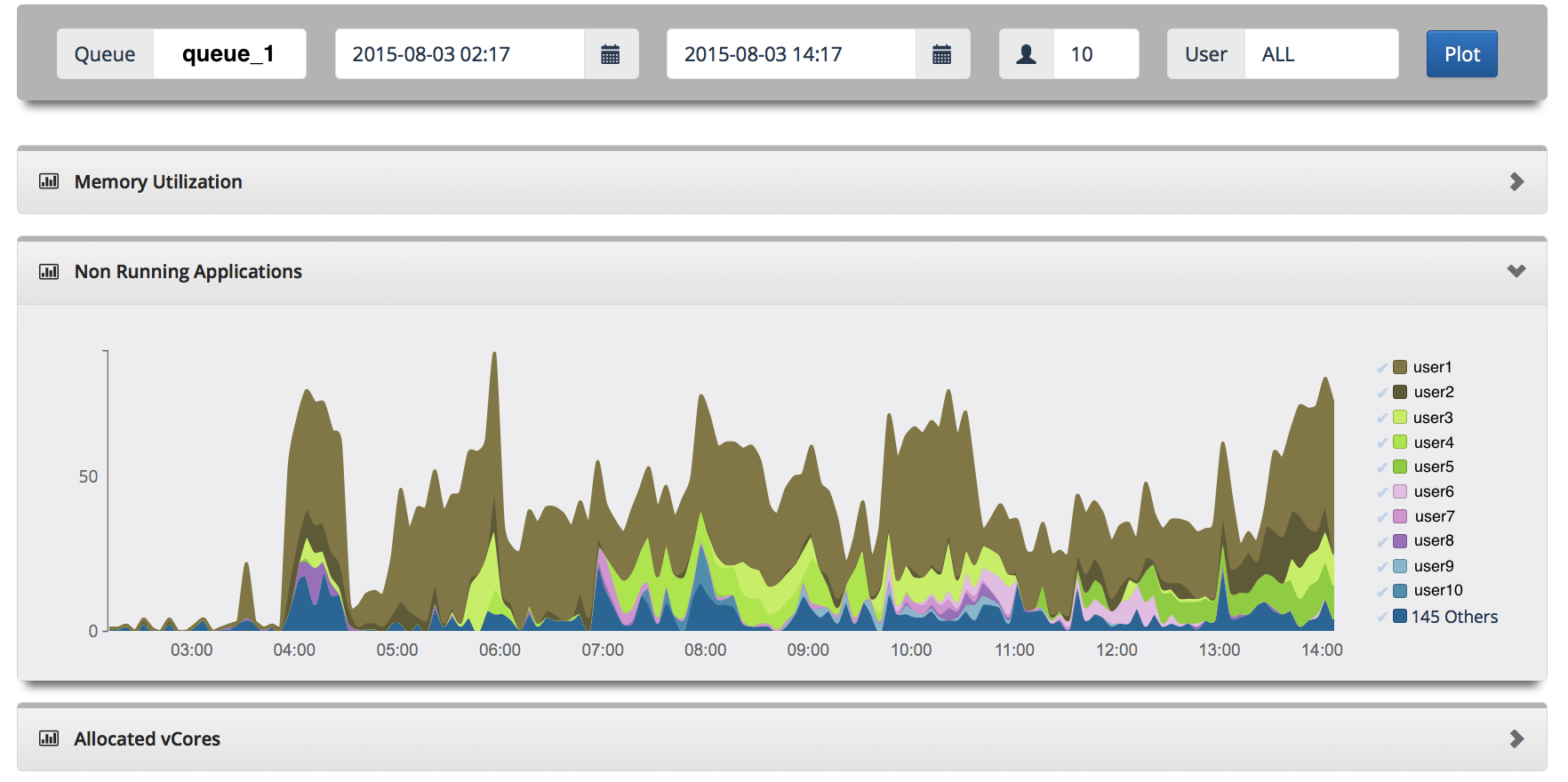Open the start date calendar picker
The width and height of the screenshot is (1568, 782).
tap(611, 54)
